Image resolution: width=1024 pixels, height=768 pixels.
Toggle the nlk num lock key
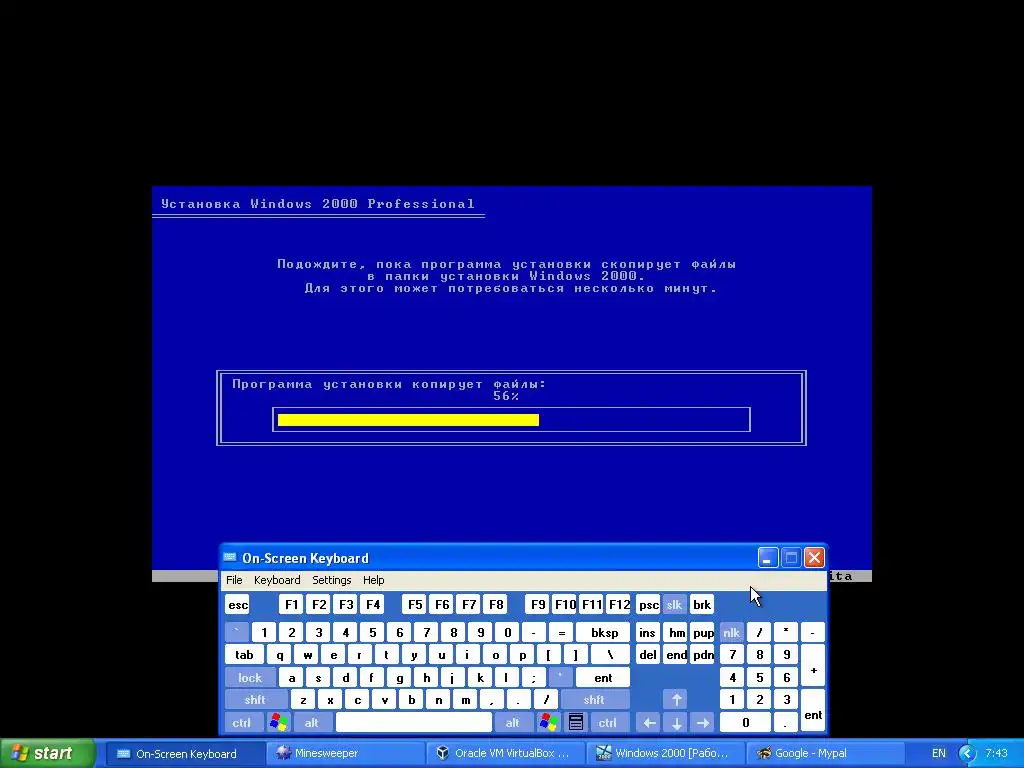click(x=731, y=632)
